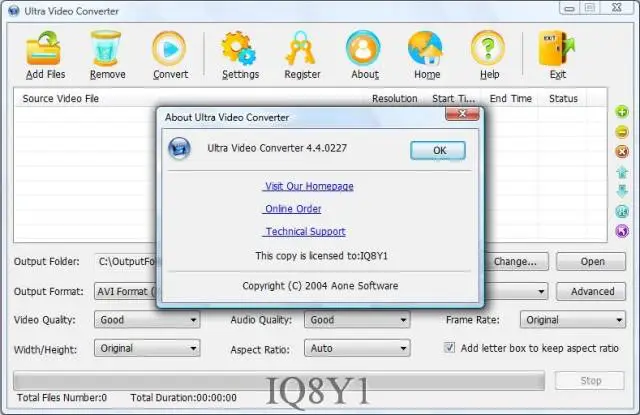
Task: Click the Output Folder path field
Action: pyautogui.click(x=127, y=262)
